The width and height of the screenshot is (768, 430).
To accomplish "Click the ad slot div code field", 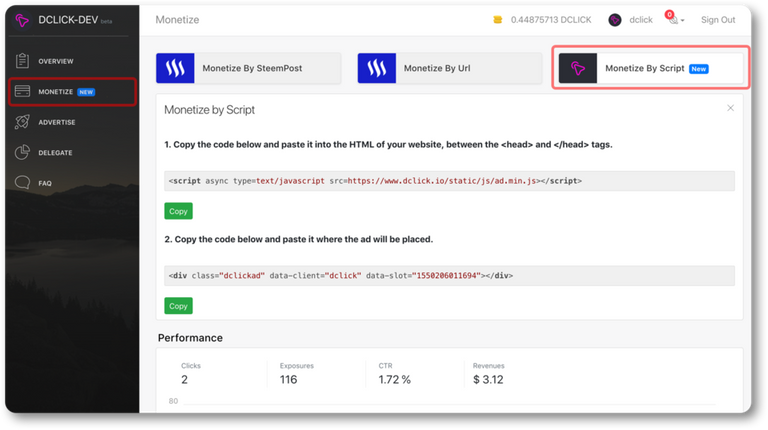I will point(449,275).
